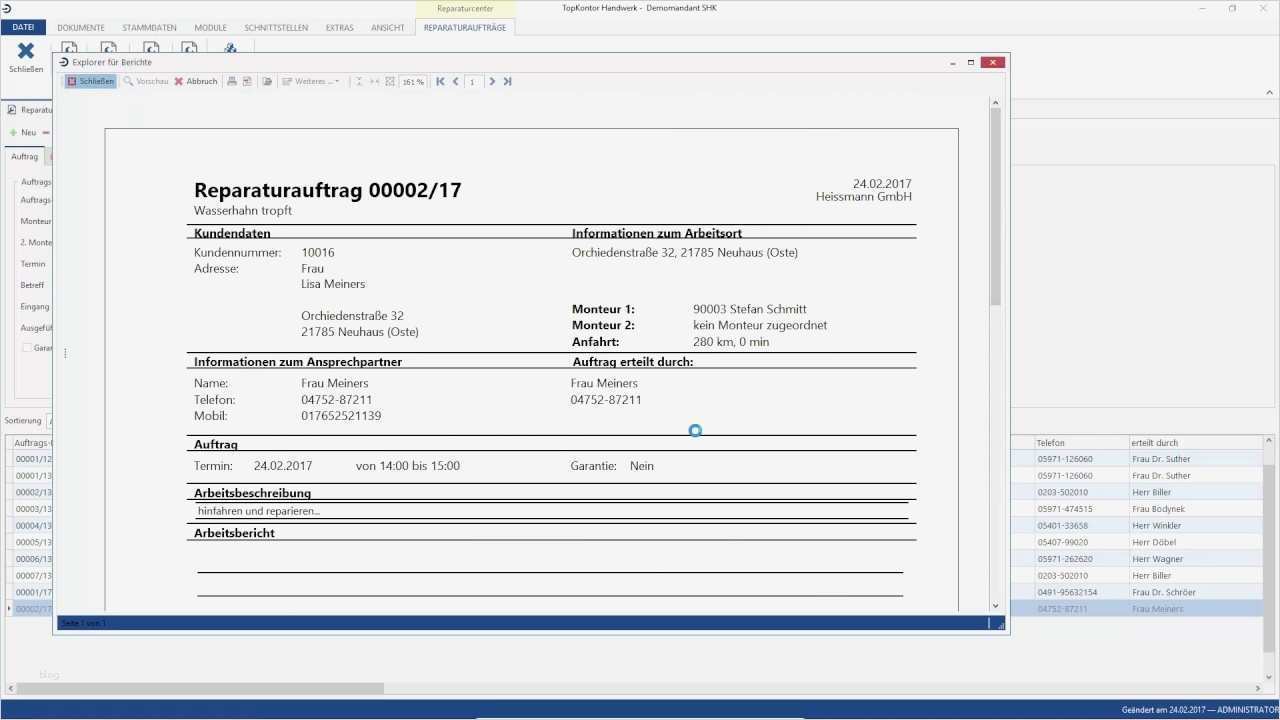Click the export report icon
Viewport: 1280px width, 720px height.
267,81
